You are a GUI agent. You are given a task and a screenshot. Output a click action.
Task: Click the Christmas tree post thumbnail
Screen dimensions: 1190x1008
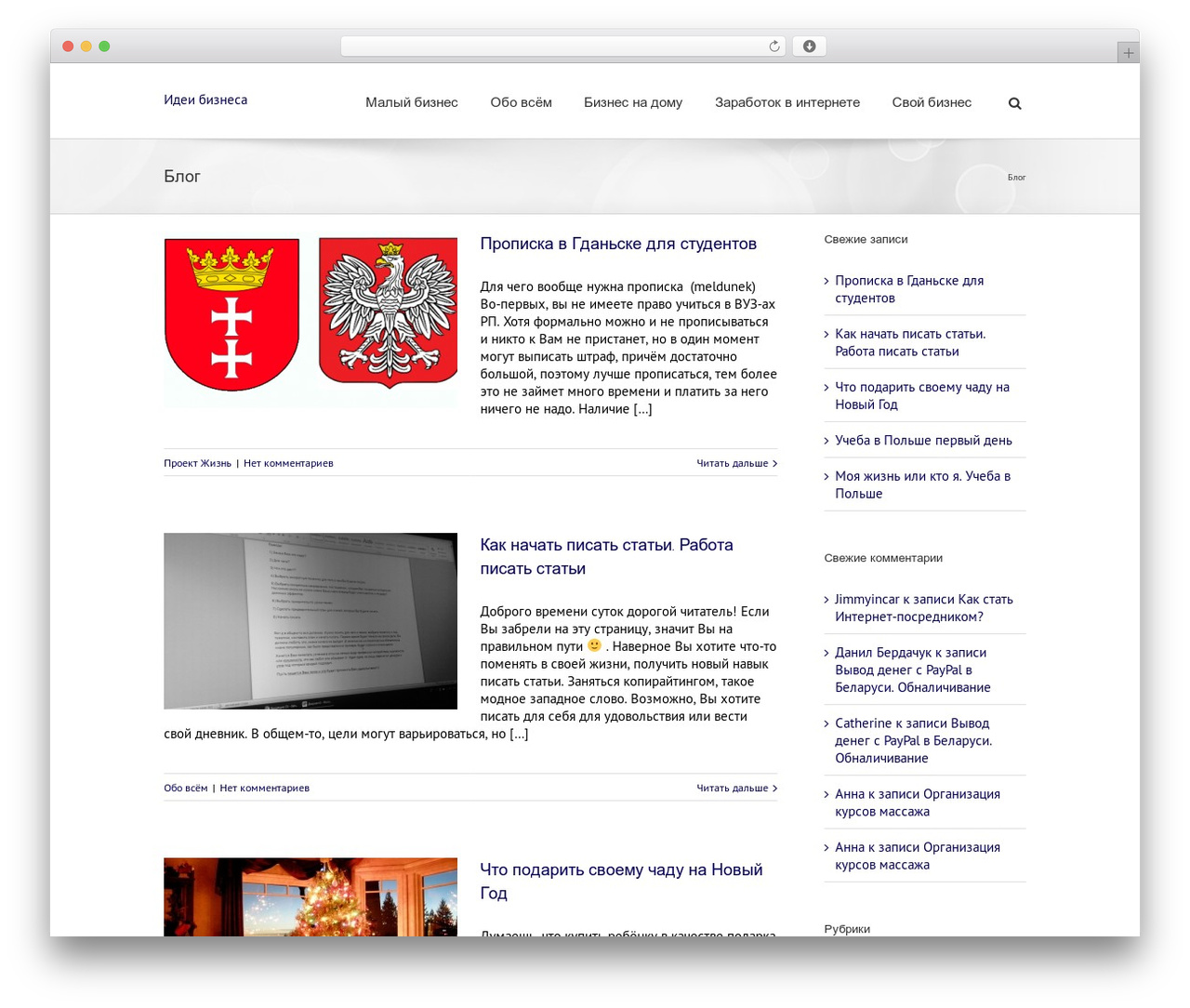pyautogui.click(x=311, y=896)
